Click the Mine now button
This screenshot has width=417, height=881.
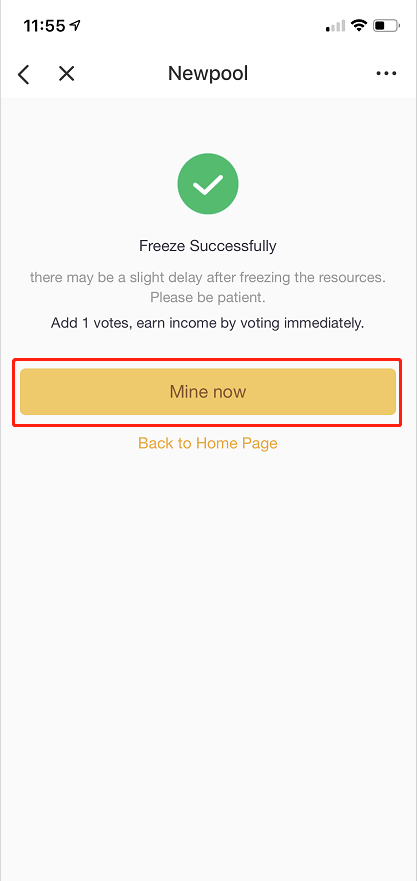208,392
